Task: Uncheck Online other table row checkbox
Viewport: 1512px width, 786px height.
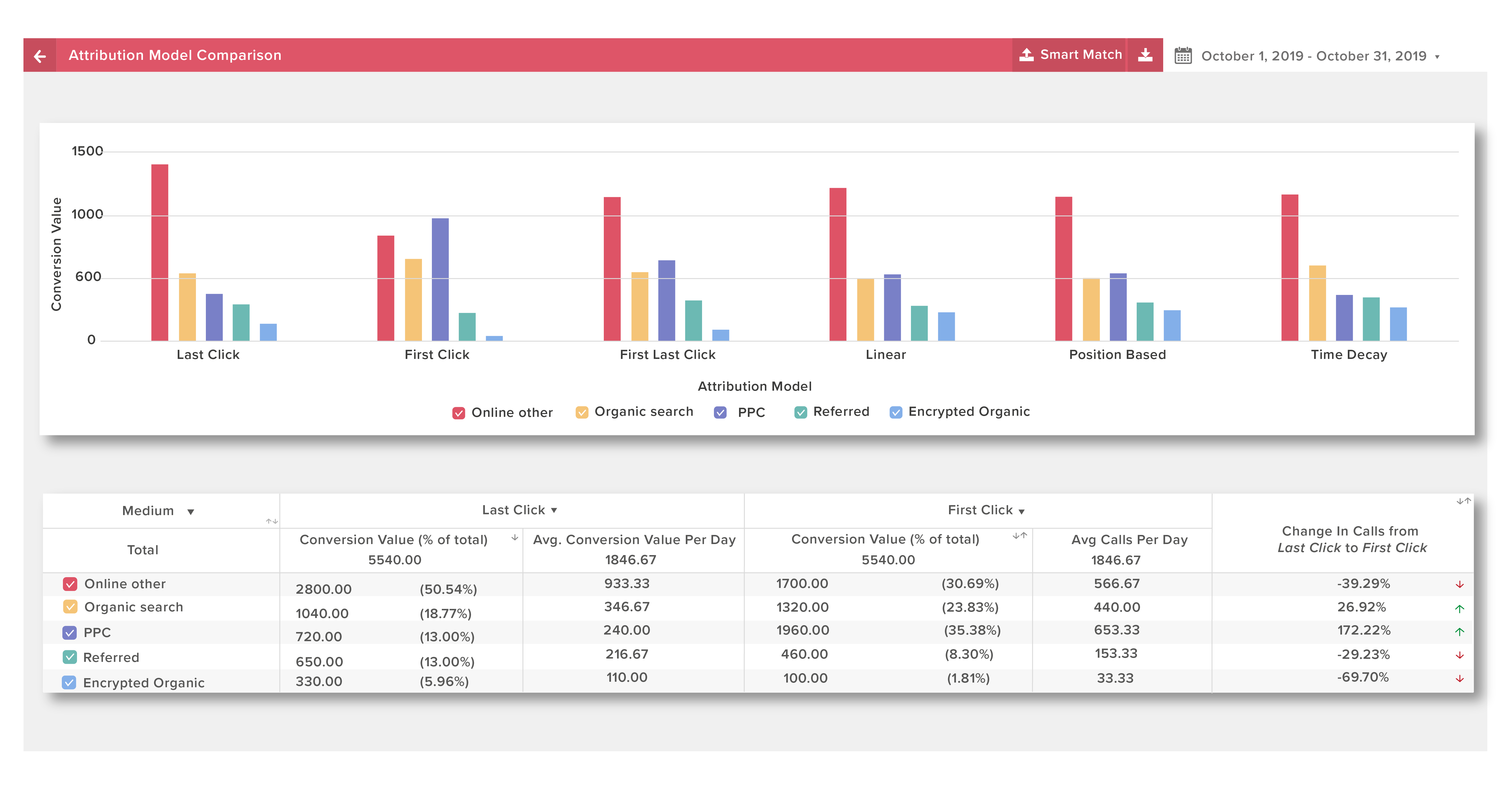Action: (x=70, y=584)
